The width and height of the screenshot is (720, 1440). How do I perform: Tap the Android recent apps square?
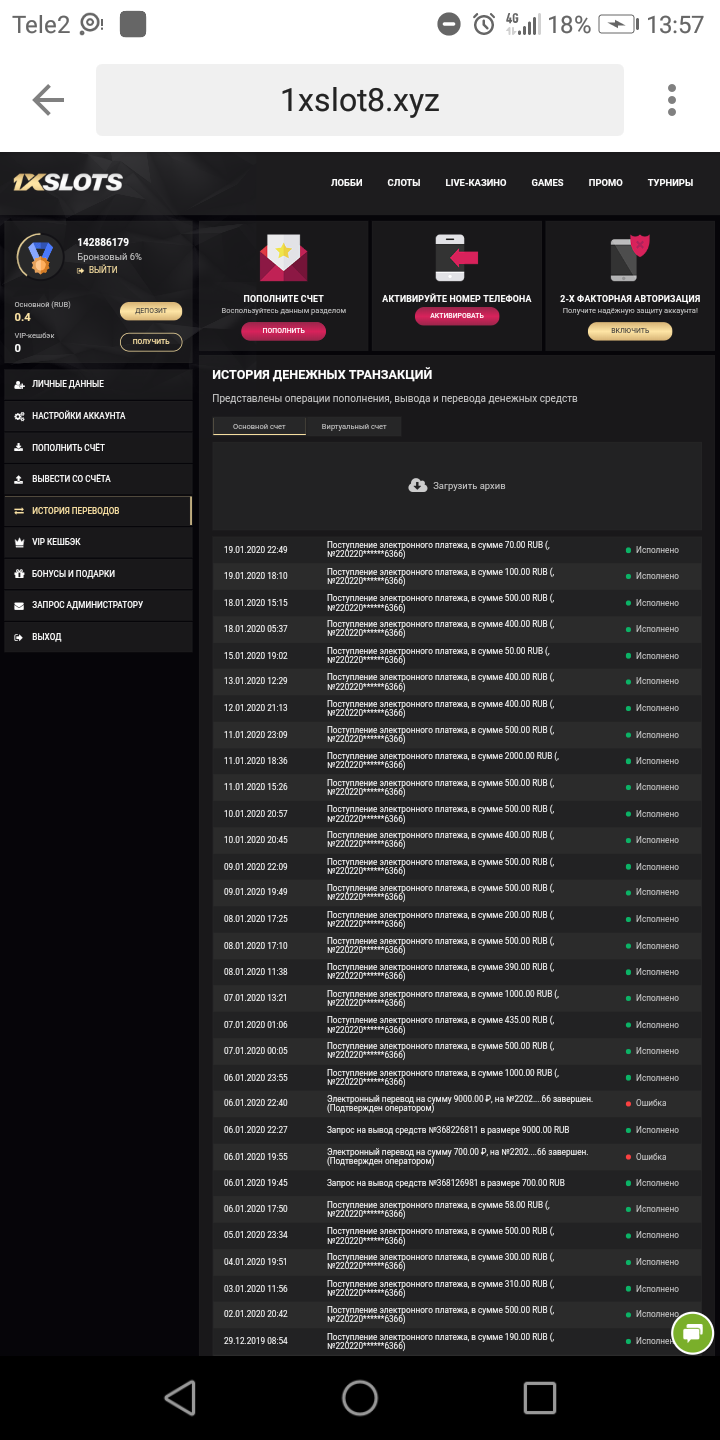540,1398
